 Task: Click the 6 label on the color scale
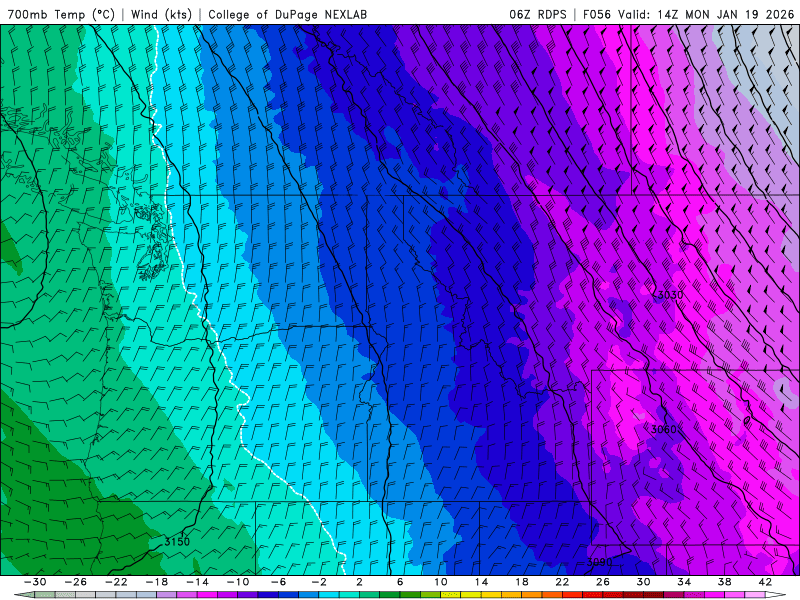[400, 582]
